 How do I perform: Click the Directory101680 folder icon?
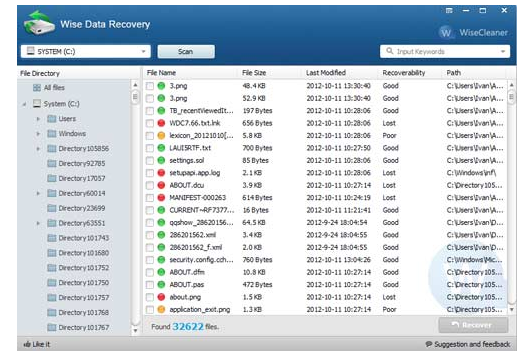51,253
